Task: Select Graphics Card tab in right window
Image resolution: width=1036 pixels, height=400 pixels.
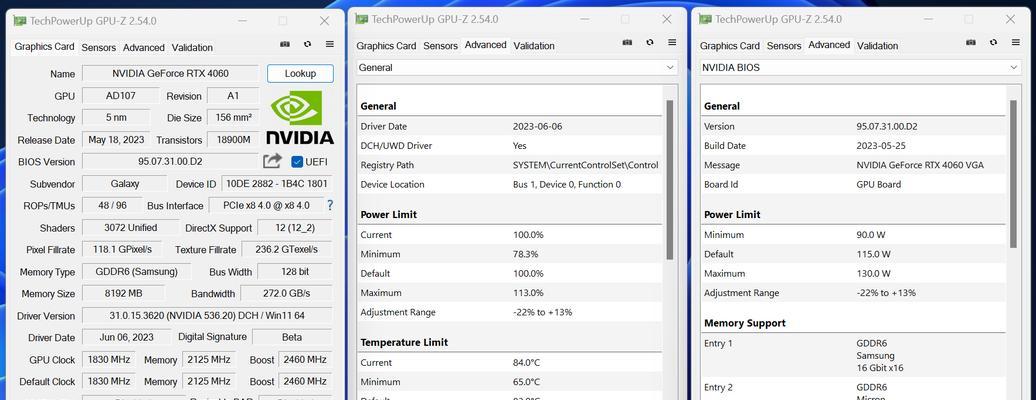Action: (730, 46)
